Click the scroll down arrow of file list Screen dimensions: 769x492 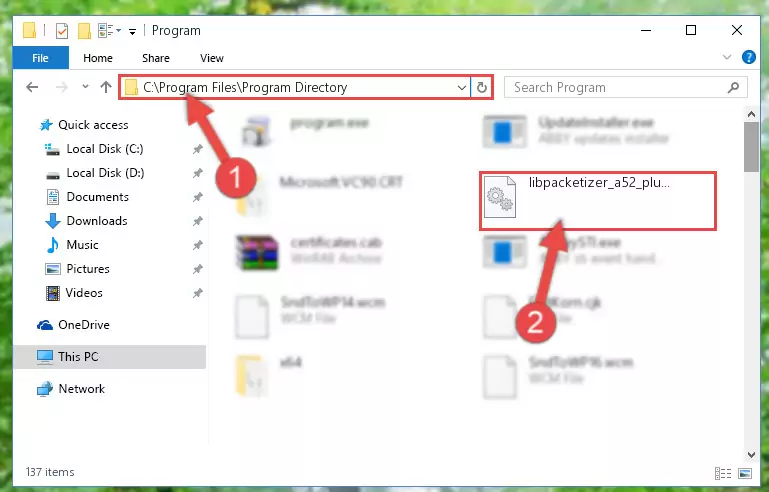click(751, 455)
